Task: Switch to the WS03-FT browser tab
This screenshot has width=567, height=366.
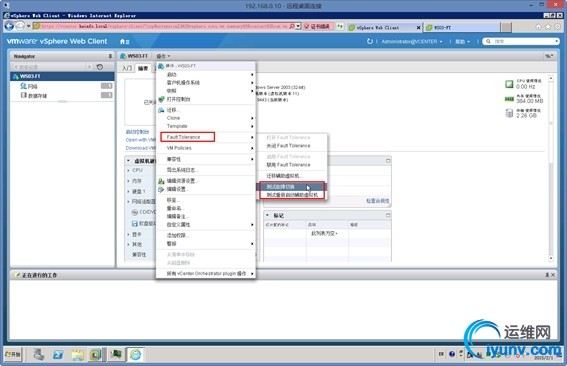Action: pos(461,27)
